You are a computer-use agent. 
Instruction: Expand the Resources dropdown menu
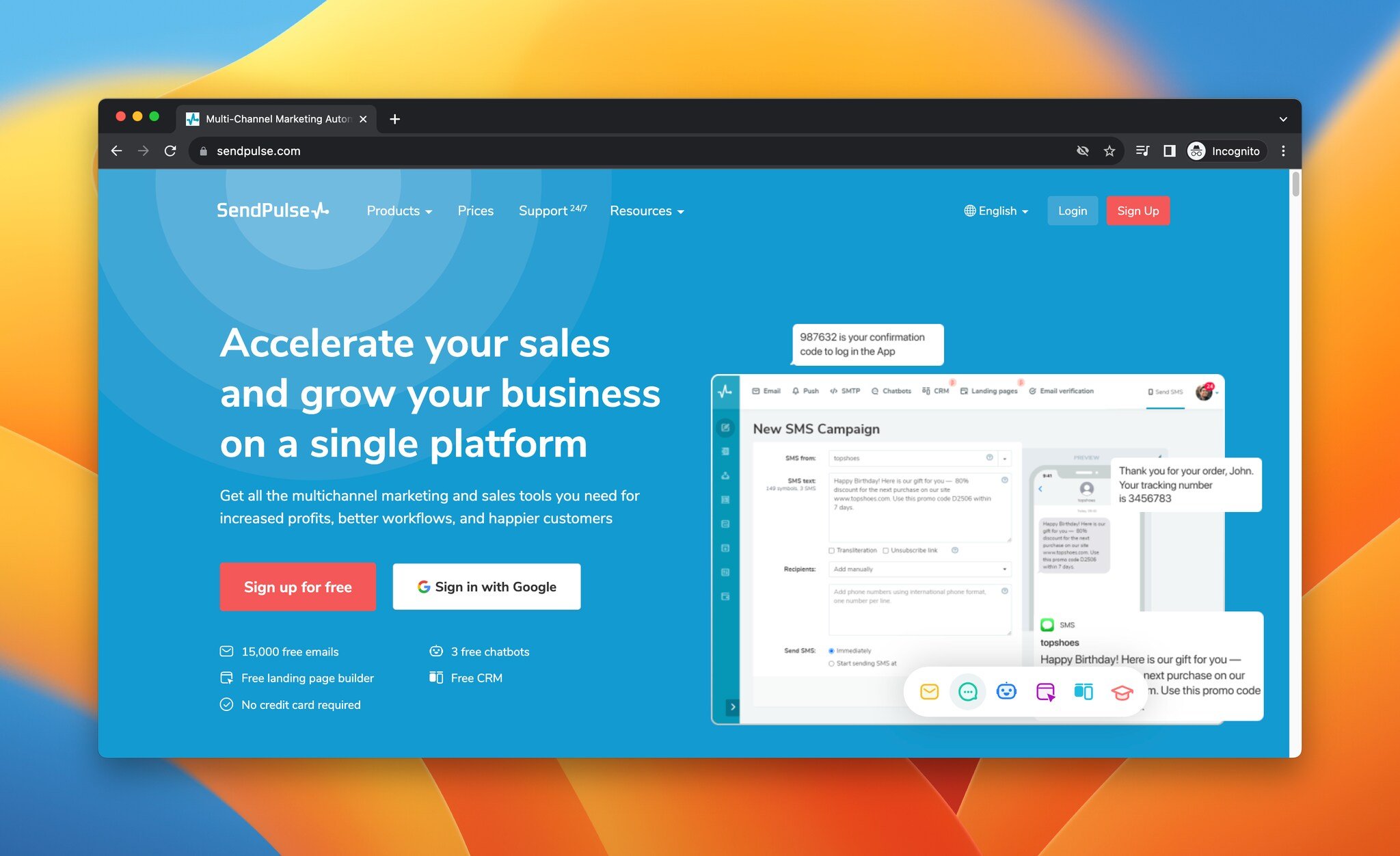coord(647,210)
